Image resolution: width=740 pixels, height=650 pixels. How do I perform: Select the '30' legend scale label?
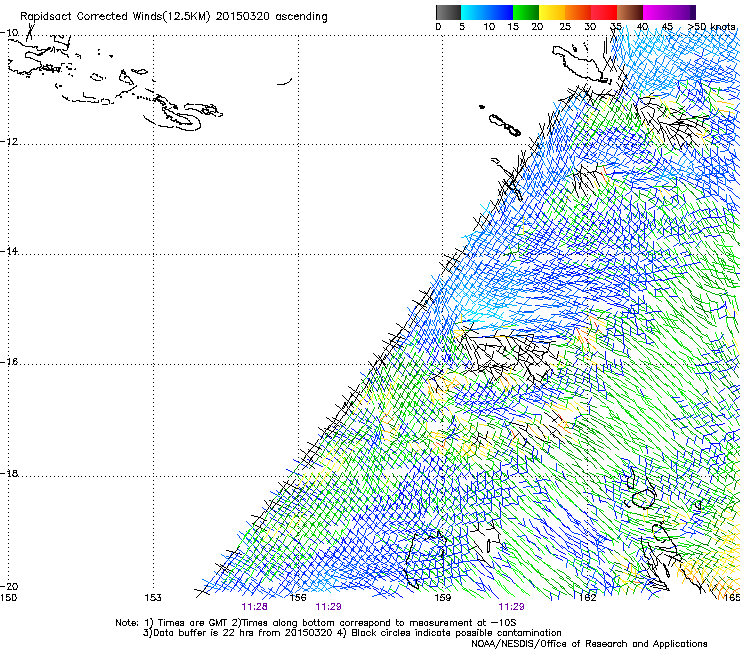click(590, 27)
